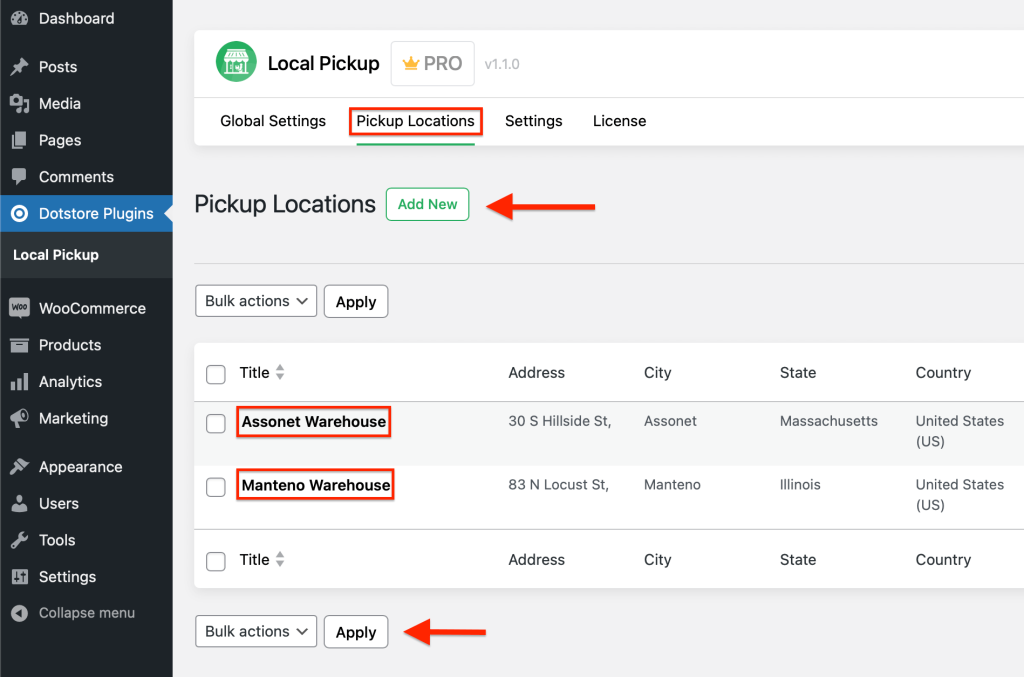Click the Dotstore Plugins circle icon
Image resolution: width=1024 pixels, height=677 pixels.
[x=19, y=214]
